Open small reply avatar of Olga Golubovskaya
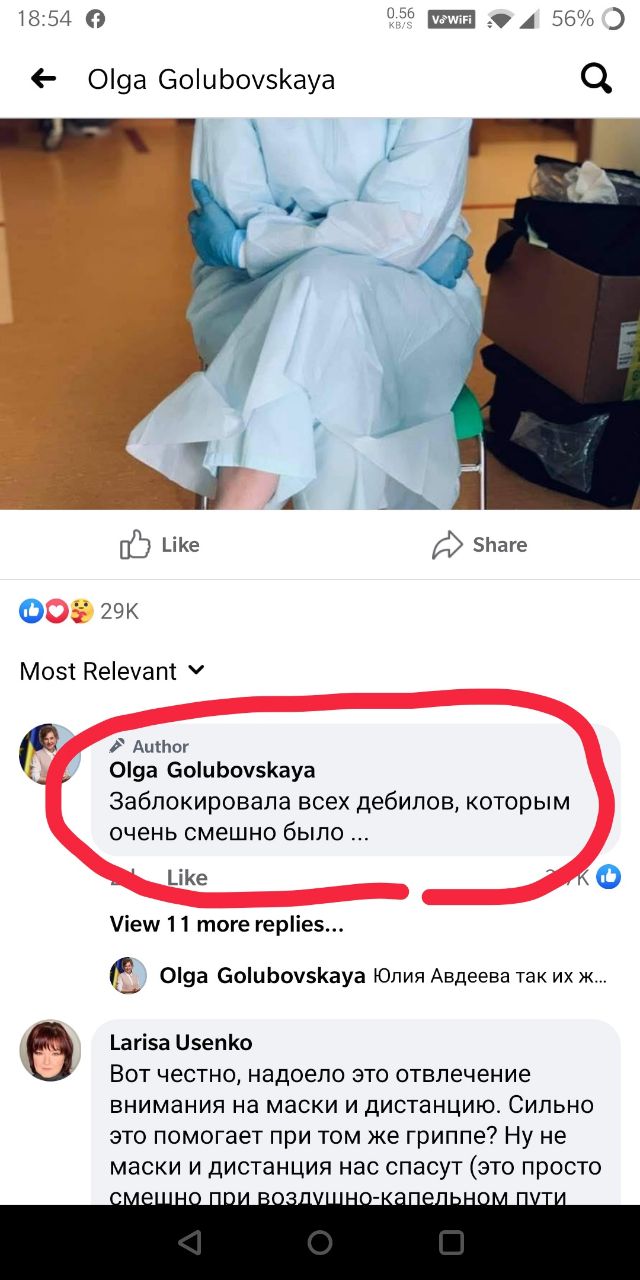This screenshot has height=1280, width=640. tap(128, 975)
